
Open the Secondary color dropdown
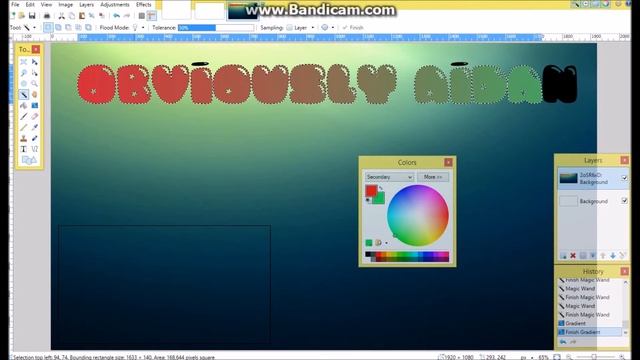tap(389, 177)
